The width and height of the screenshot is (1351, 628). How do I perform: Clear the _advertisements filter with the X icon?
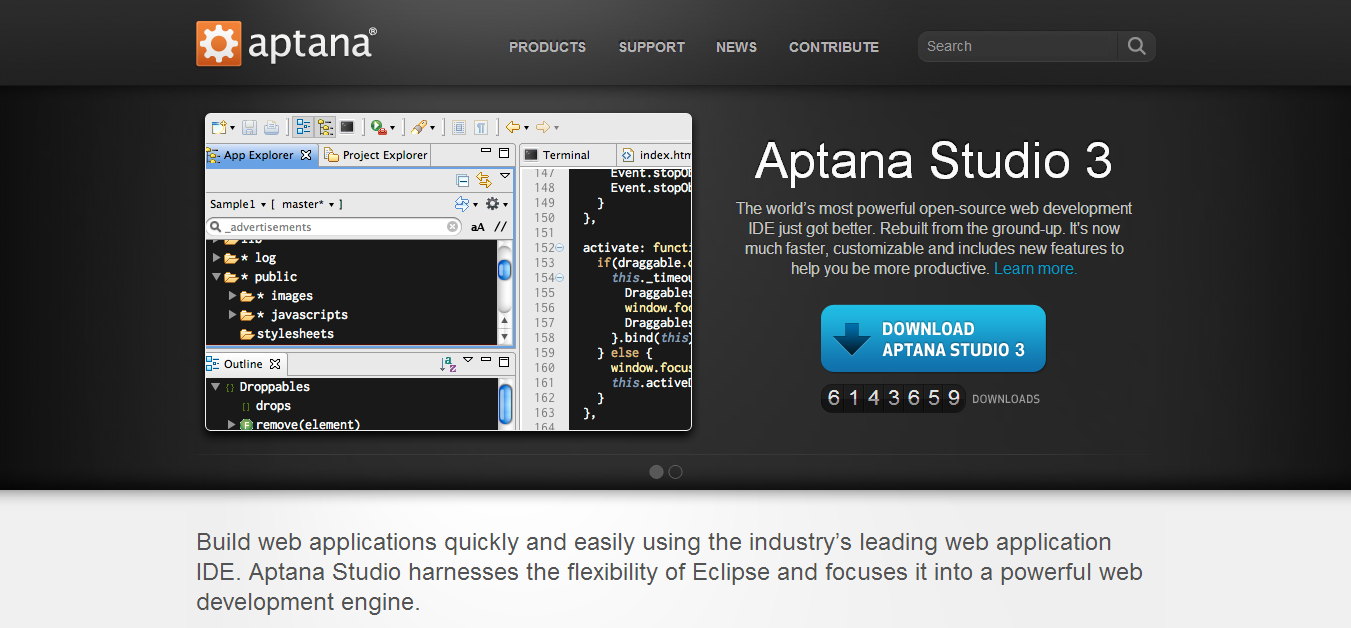click(452, 227)
